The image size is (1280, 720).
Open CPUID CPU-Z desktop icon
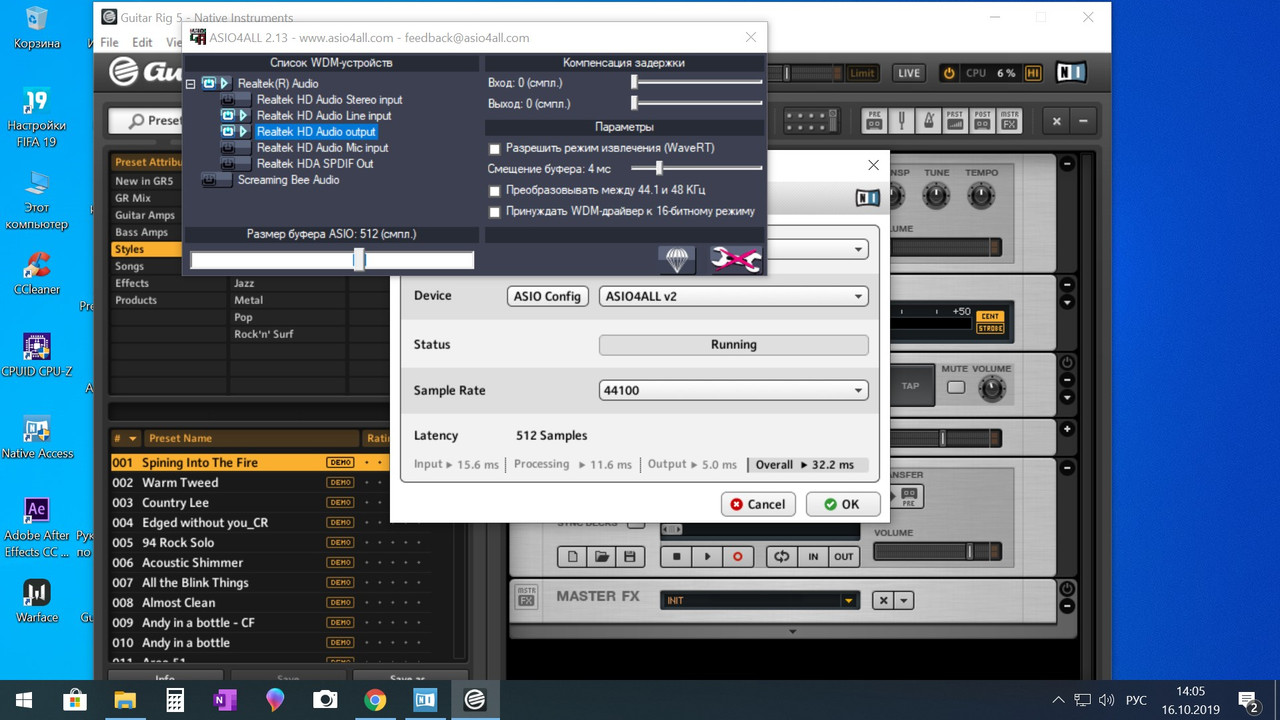(37, 355)
